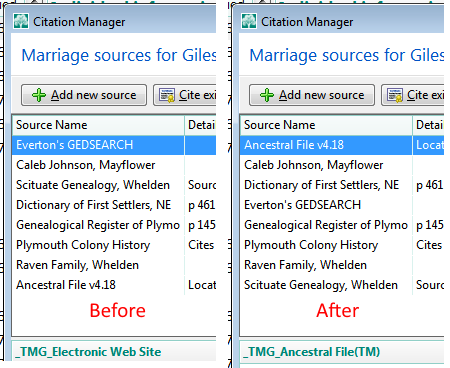
Task: Click Detail column header in Before window
Action: click(201, 125)
